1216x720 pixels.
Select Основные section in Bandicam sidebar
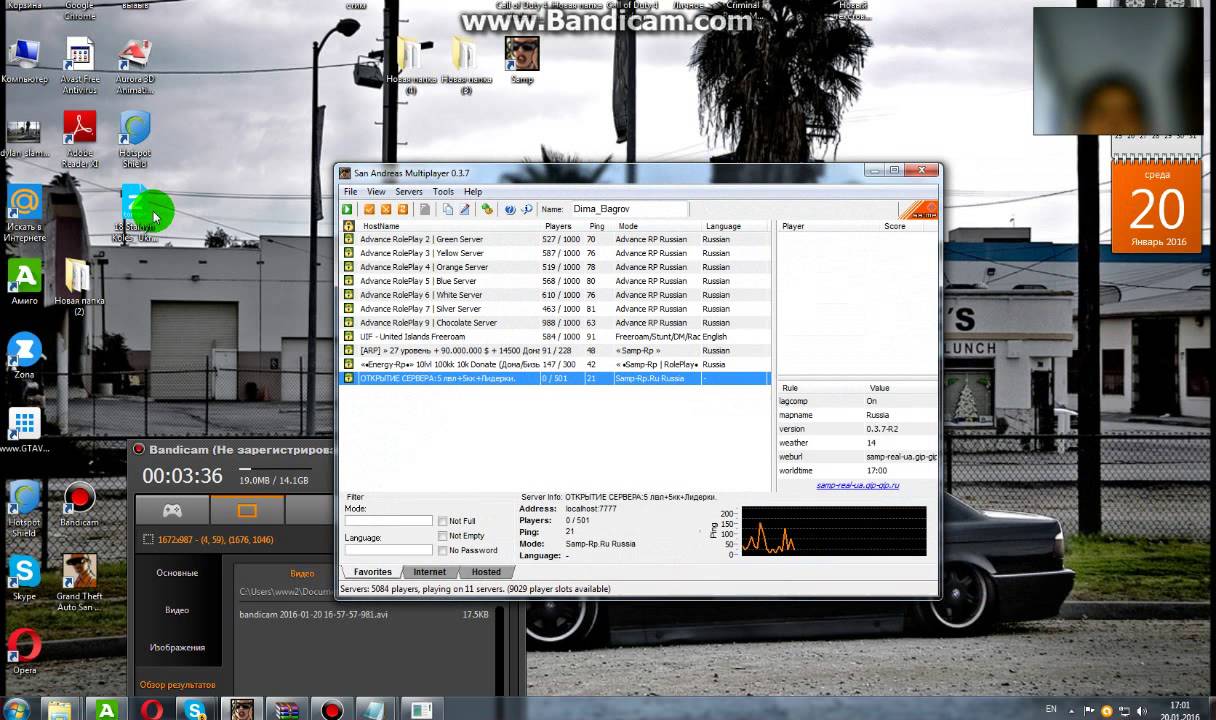point(177,573)
